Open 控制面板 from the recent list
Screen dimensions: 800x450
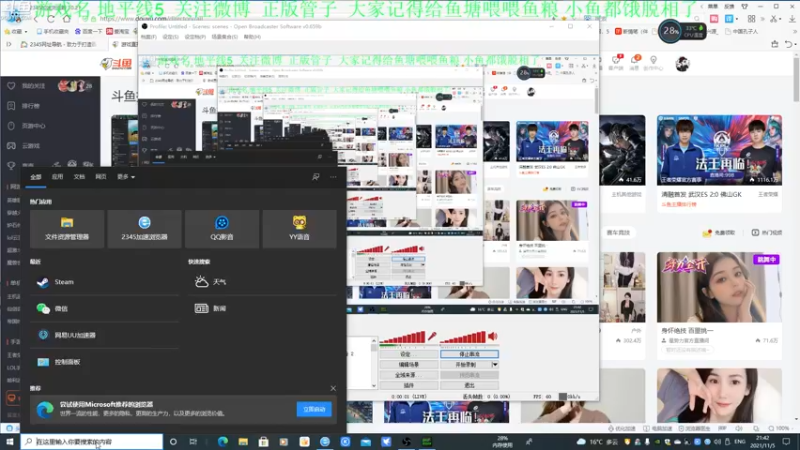point(105,362)
